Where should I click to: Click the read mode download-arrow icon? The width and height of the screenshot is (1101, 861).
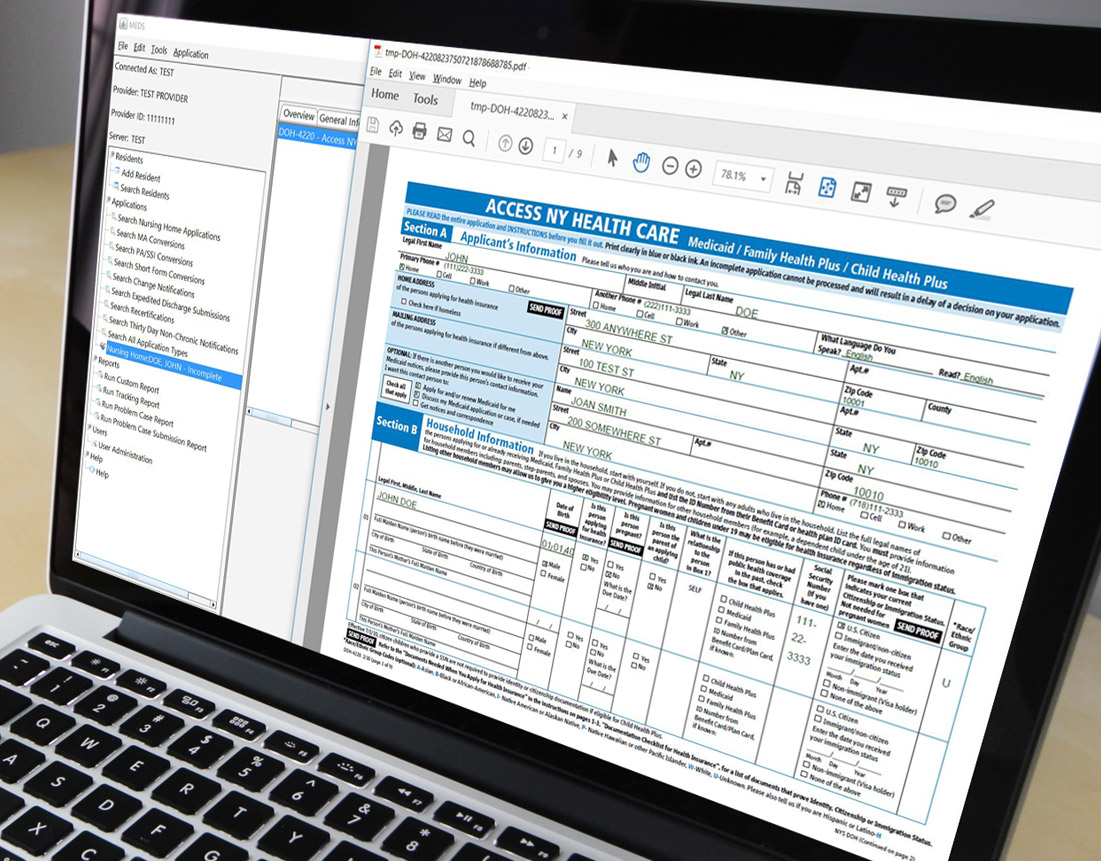tap(896, 197)
